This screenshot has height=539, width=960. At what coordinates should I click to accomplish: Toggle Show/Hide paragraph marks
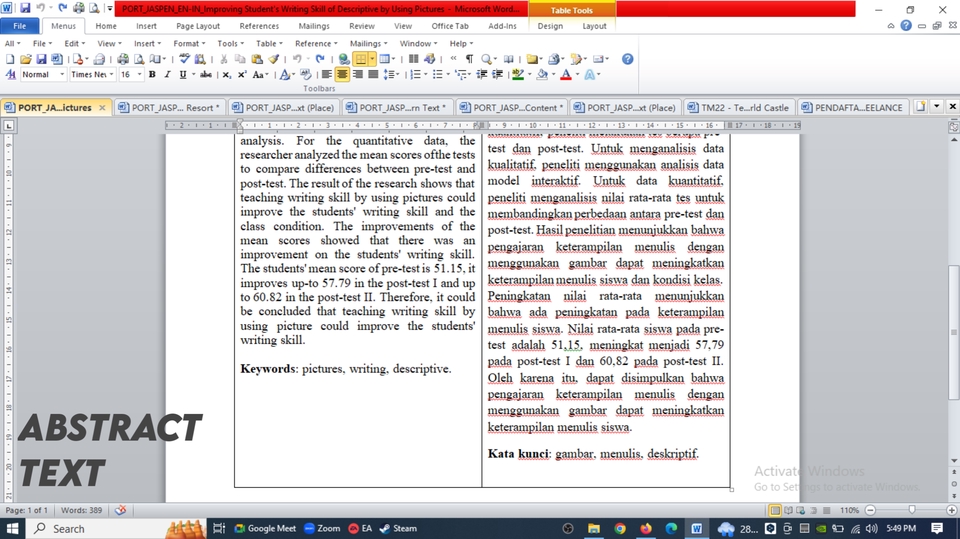[469, 59]
